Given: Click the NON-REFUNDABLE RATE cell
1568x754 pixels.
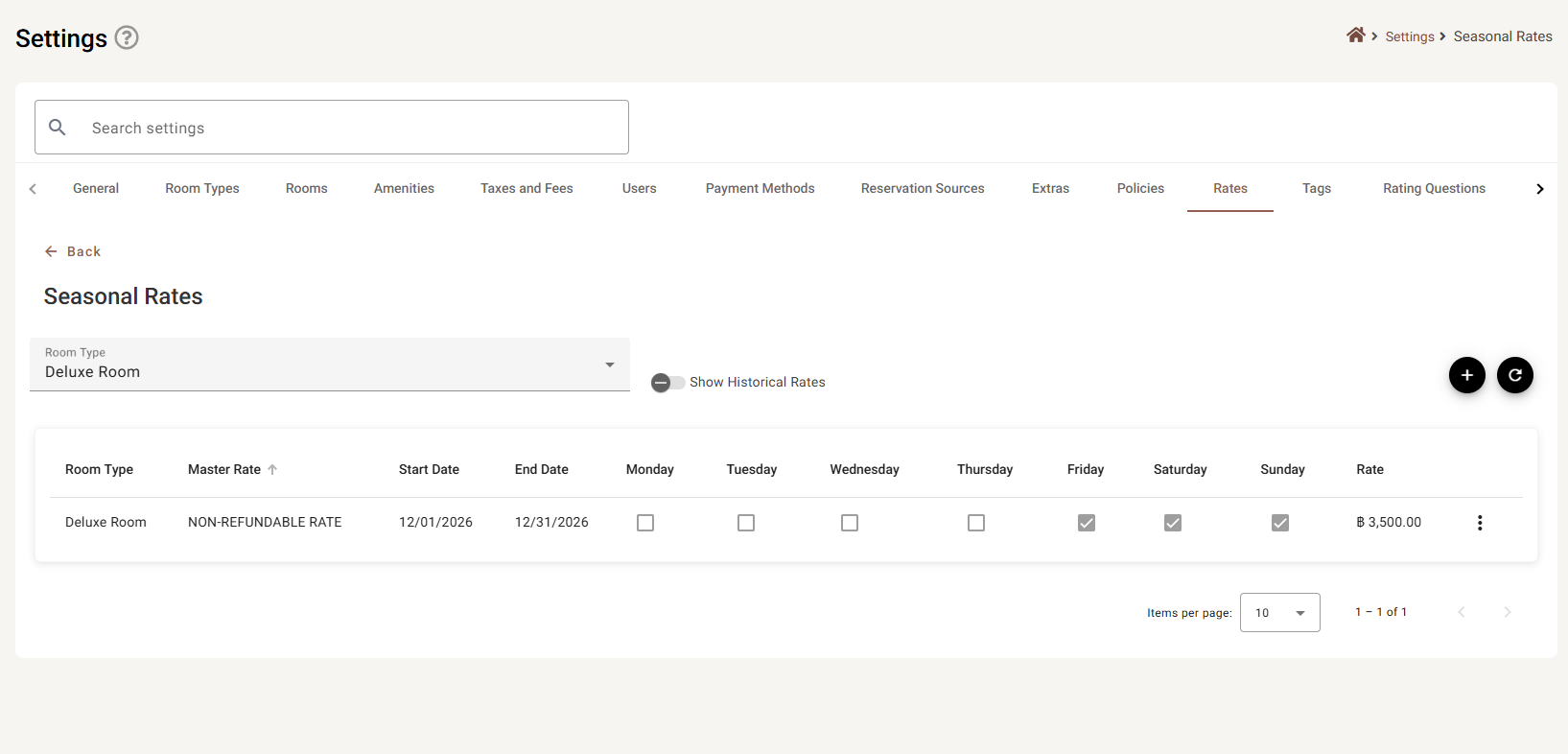Looking at the screenshot, I should click(265, 522).
